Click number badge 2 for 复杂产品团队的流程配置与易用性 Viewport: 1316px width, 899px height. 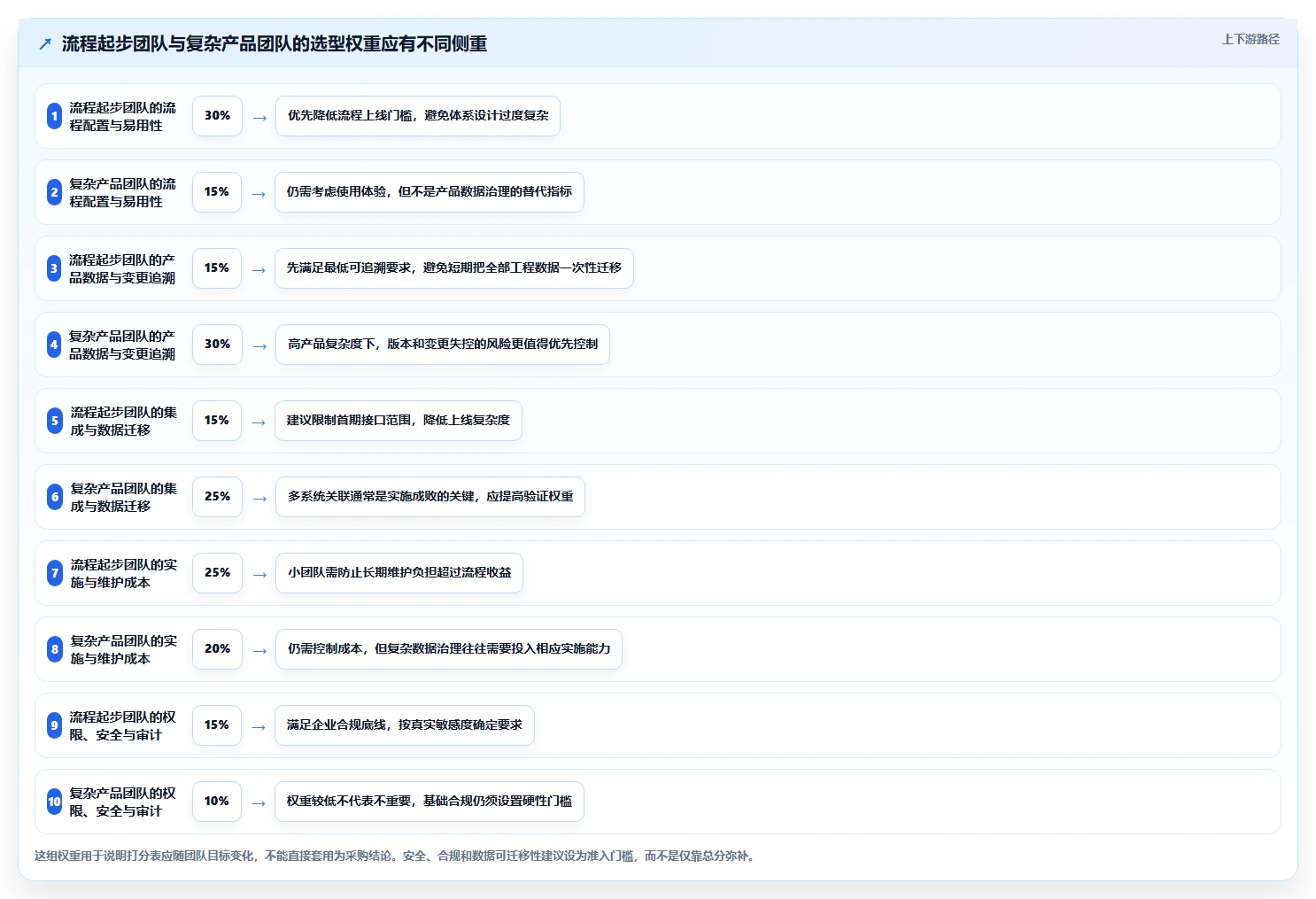54,192
